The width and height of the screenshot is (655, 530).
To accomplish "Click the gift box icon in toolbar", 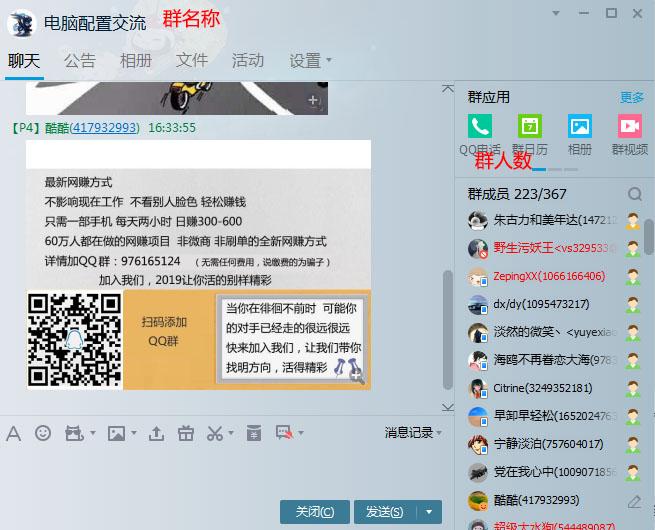I will click(x=185, y=433).
